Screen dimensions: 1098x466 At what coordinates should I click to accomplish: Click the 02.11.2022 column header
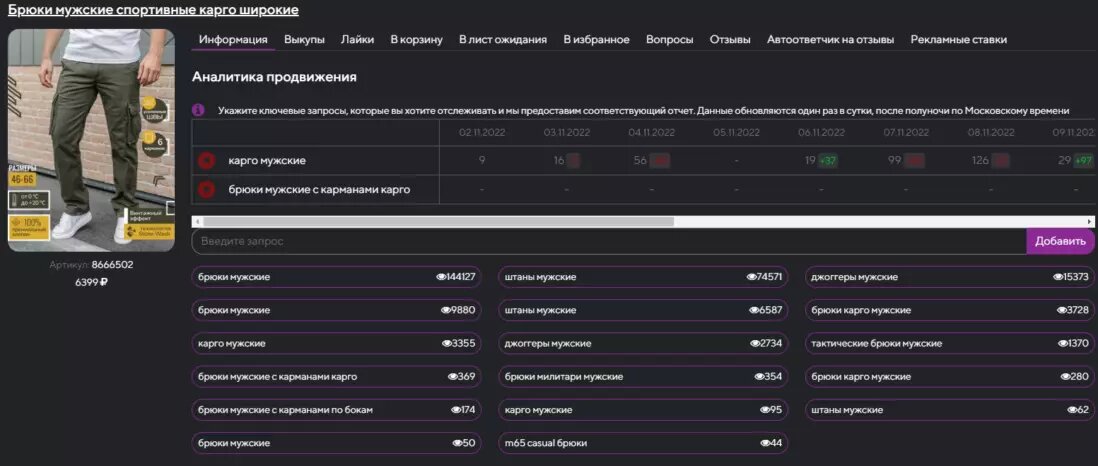click(x=482, y=132)
